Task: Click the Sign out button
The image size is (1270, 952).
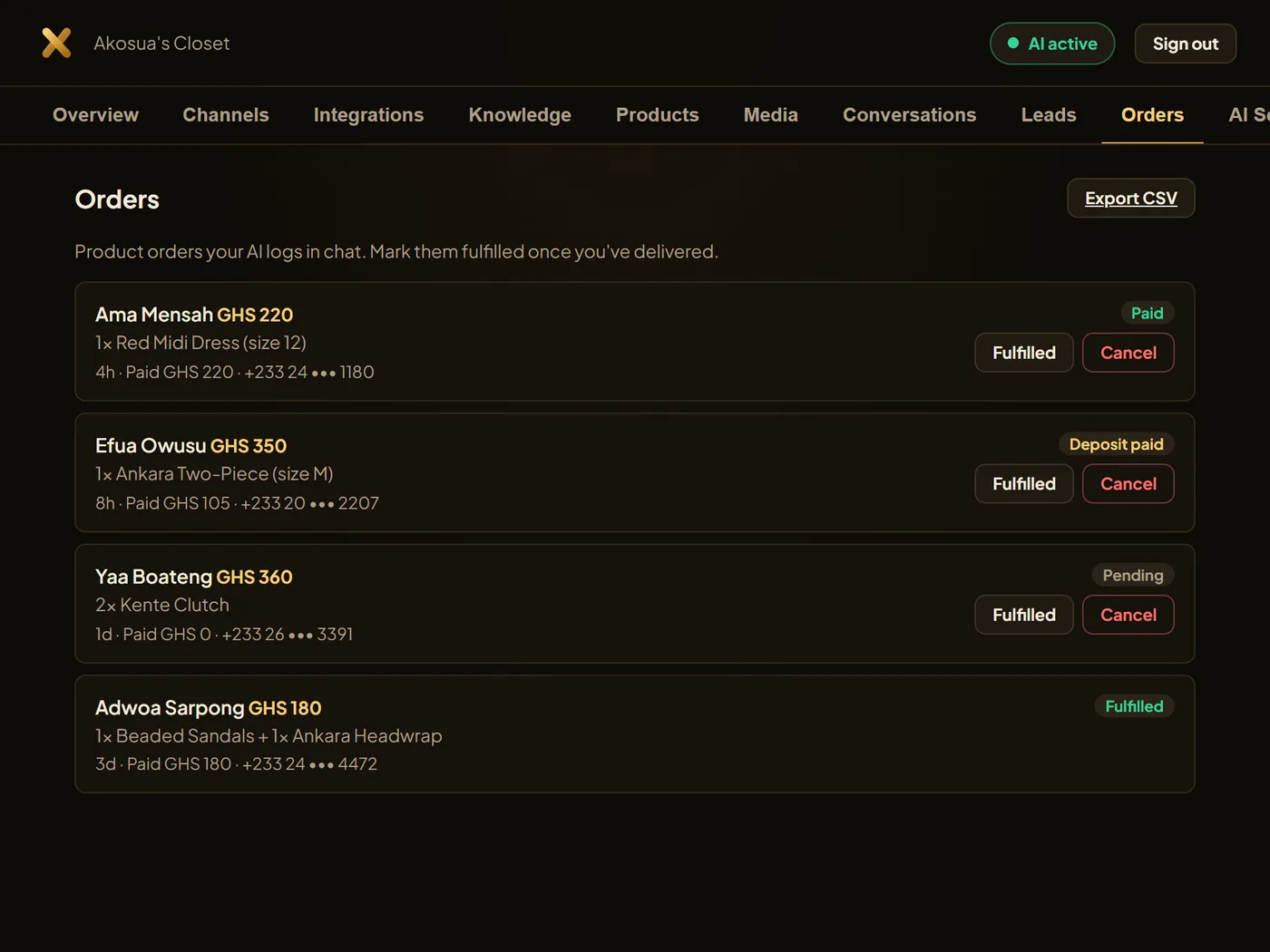Action: click(x=1185, y=44)
